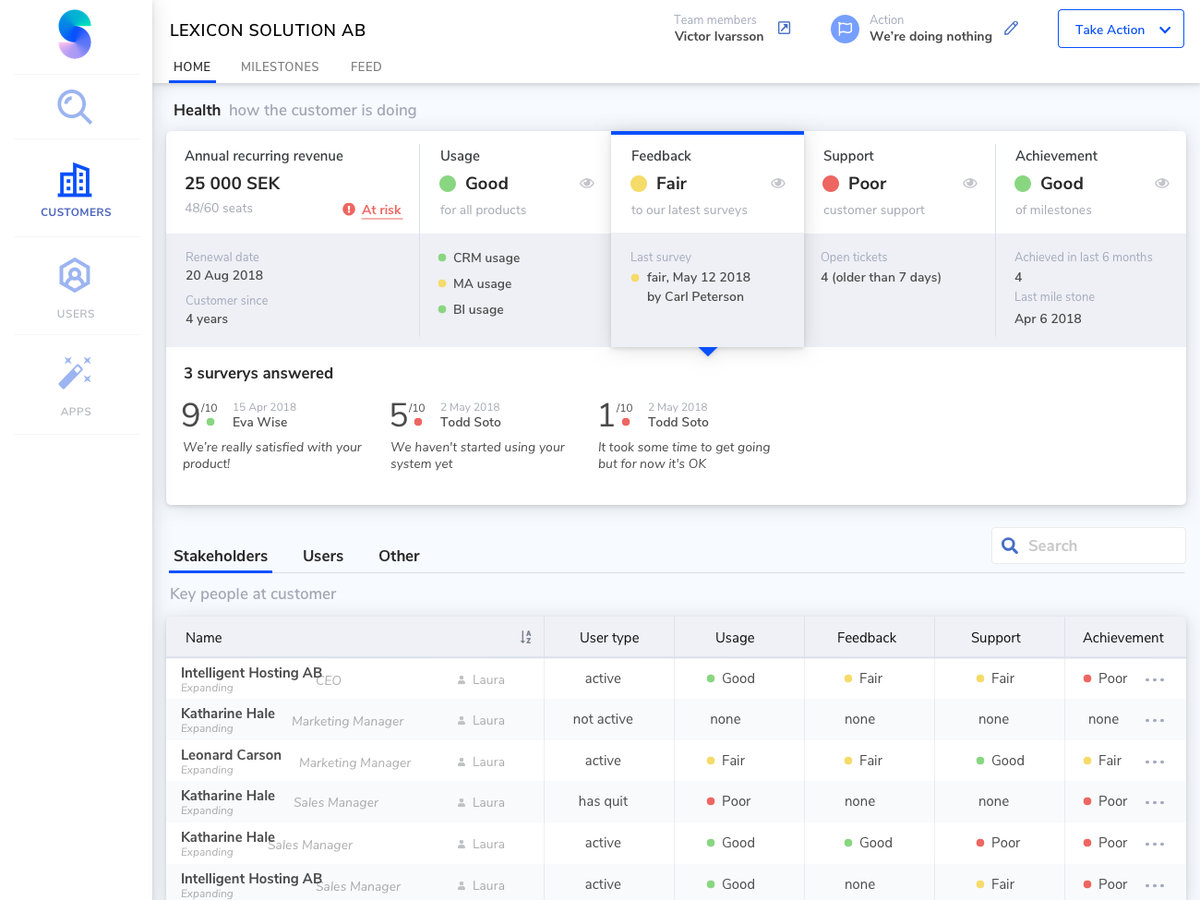Sort the Name column
The width and height of the screenshot is (1200, 900).
(x=526, y=637)
